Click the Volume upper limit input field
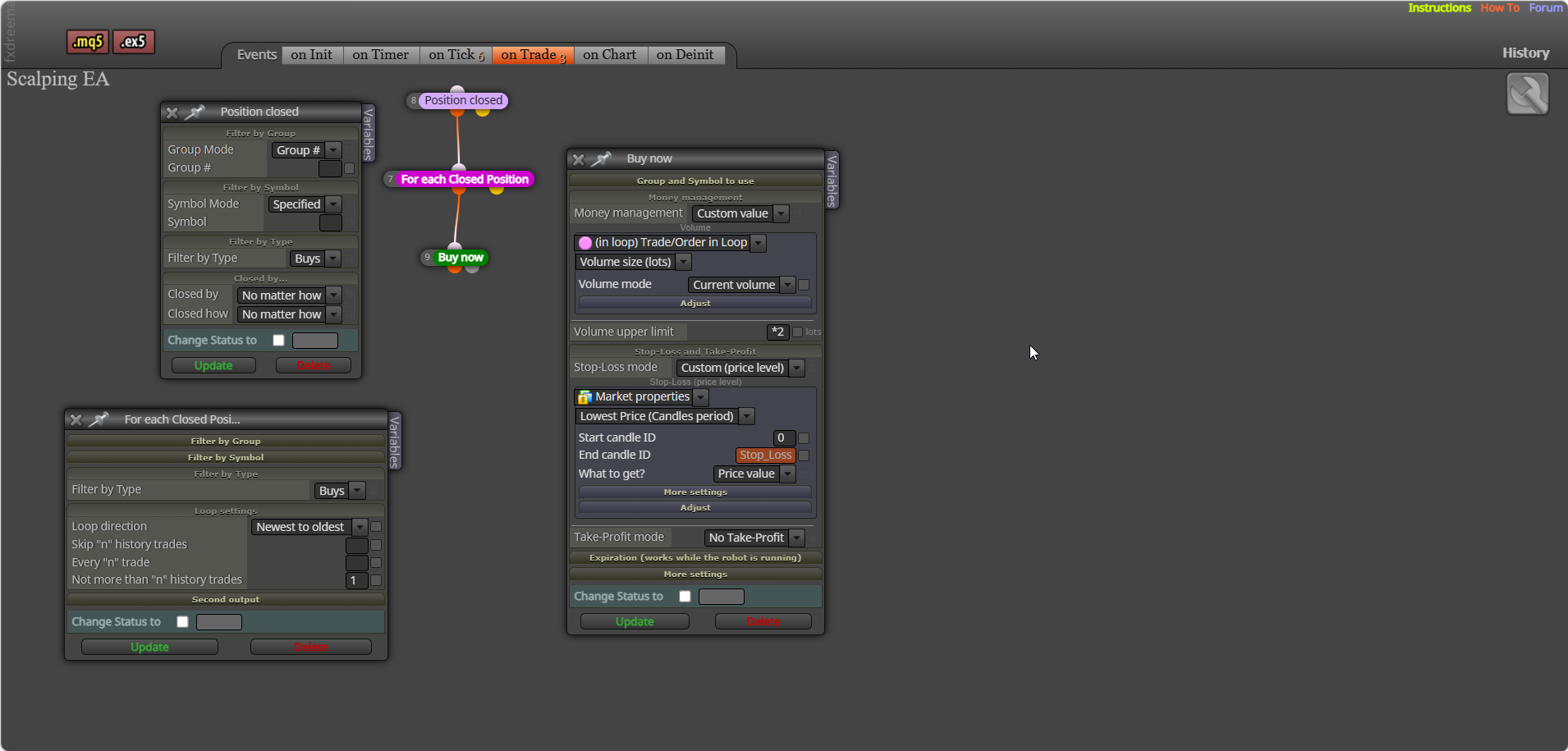This screenshot has height=751, width=1568. tap(777, 332)
